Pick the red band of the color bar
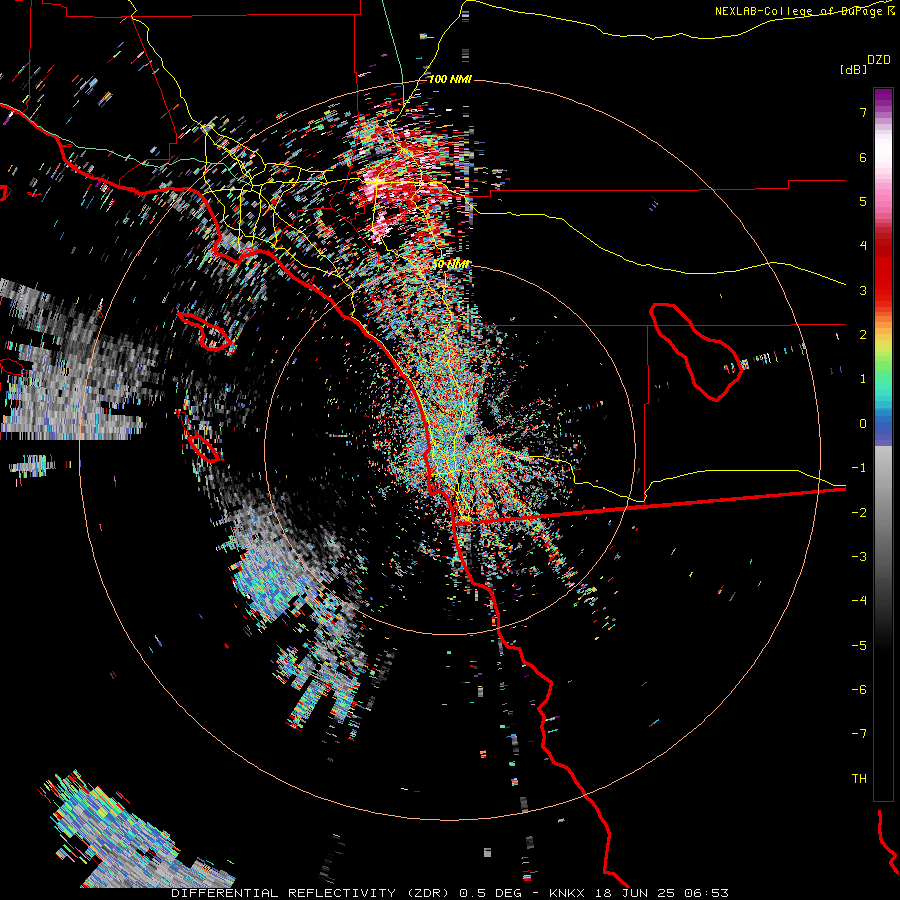The image size is (900, 900). coord(883,276)
